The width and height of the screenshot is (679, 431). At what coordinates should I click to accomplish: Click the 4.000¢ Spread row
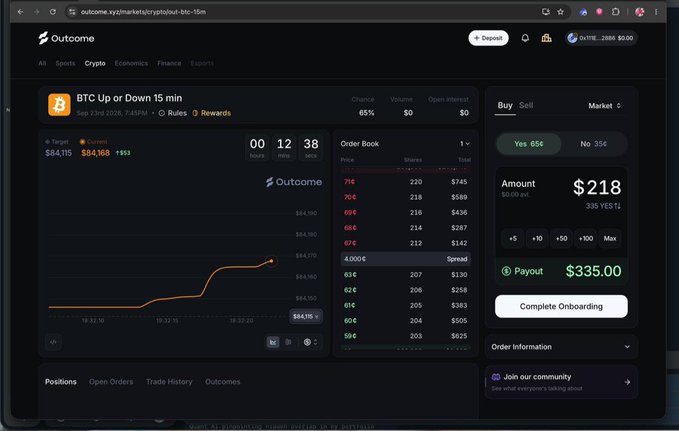[405, 259]
